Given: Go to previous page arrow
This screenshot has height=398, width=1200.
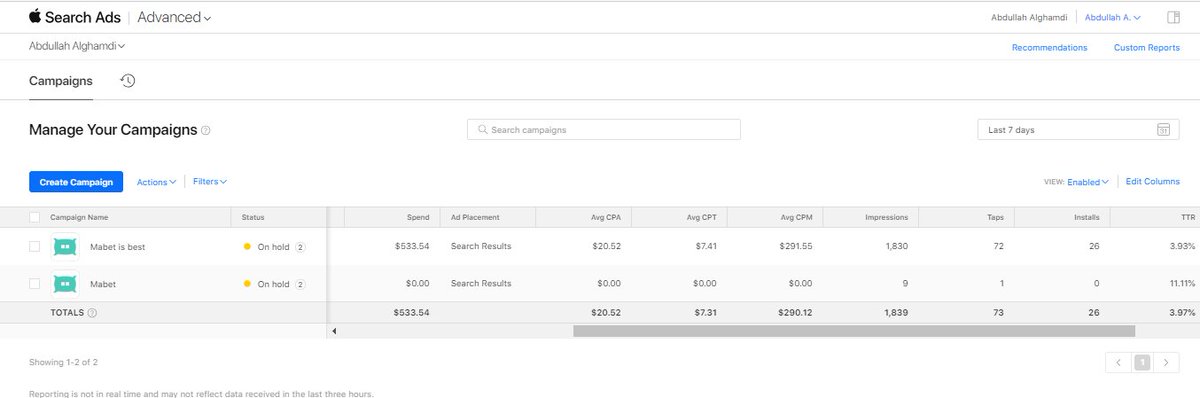Looking at the screenshot, I should [x=1119, y=363].
